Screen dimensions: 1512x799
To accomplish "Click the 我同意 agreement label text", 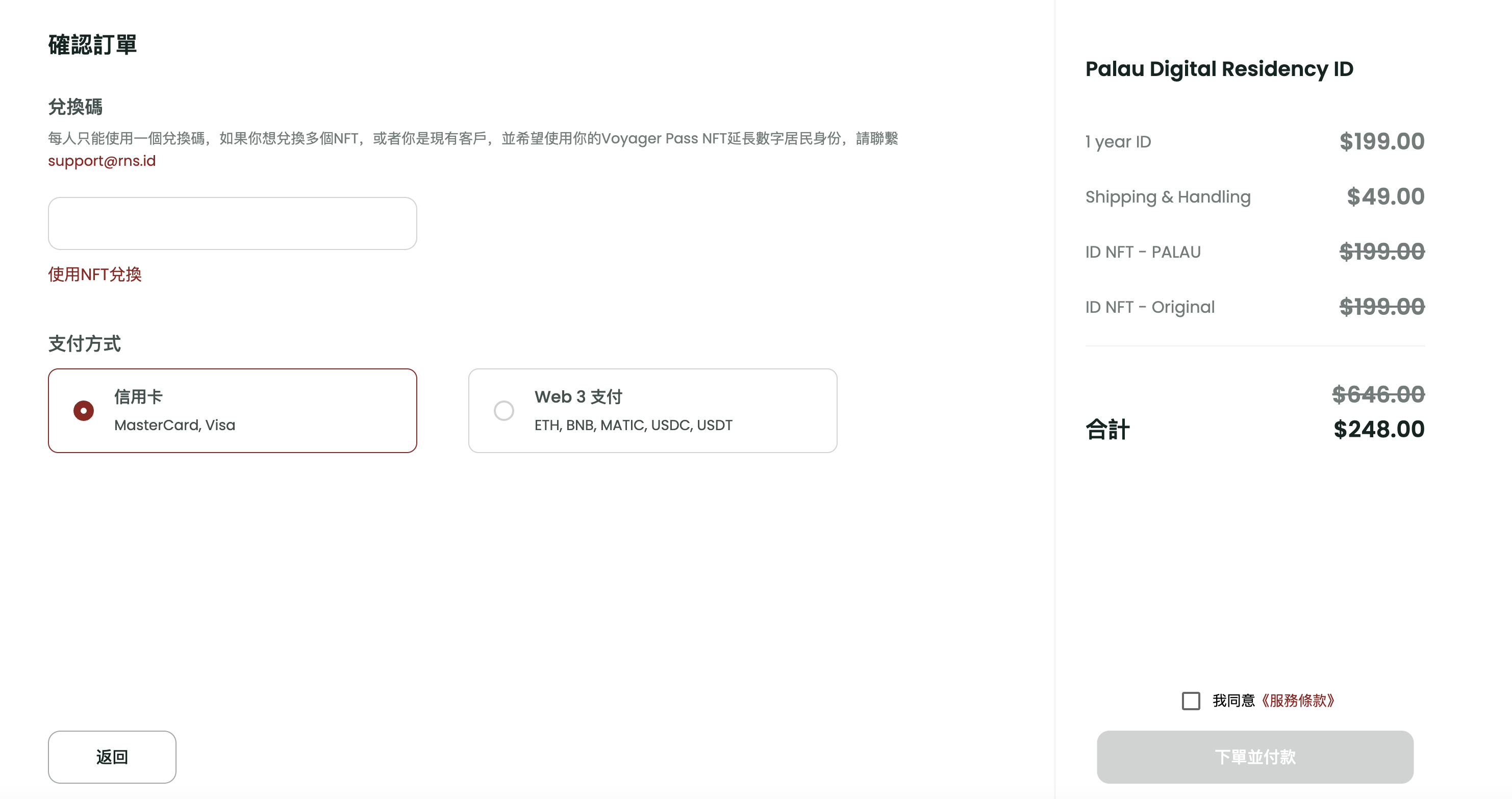I will pos(1234,701).
